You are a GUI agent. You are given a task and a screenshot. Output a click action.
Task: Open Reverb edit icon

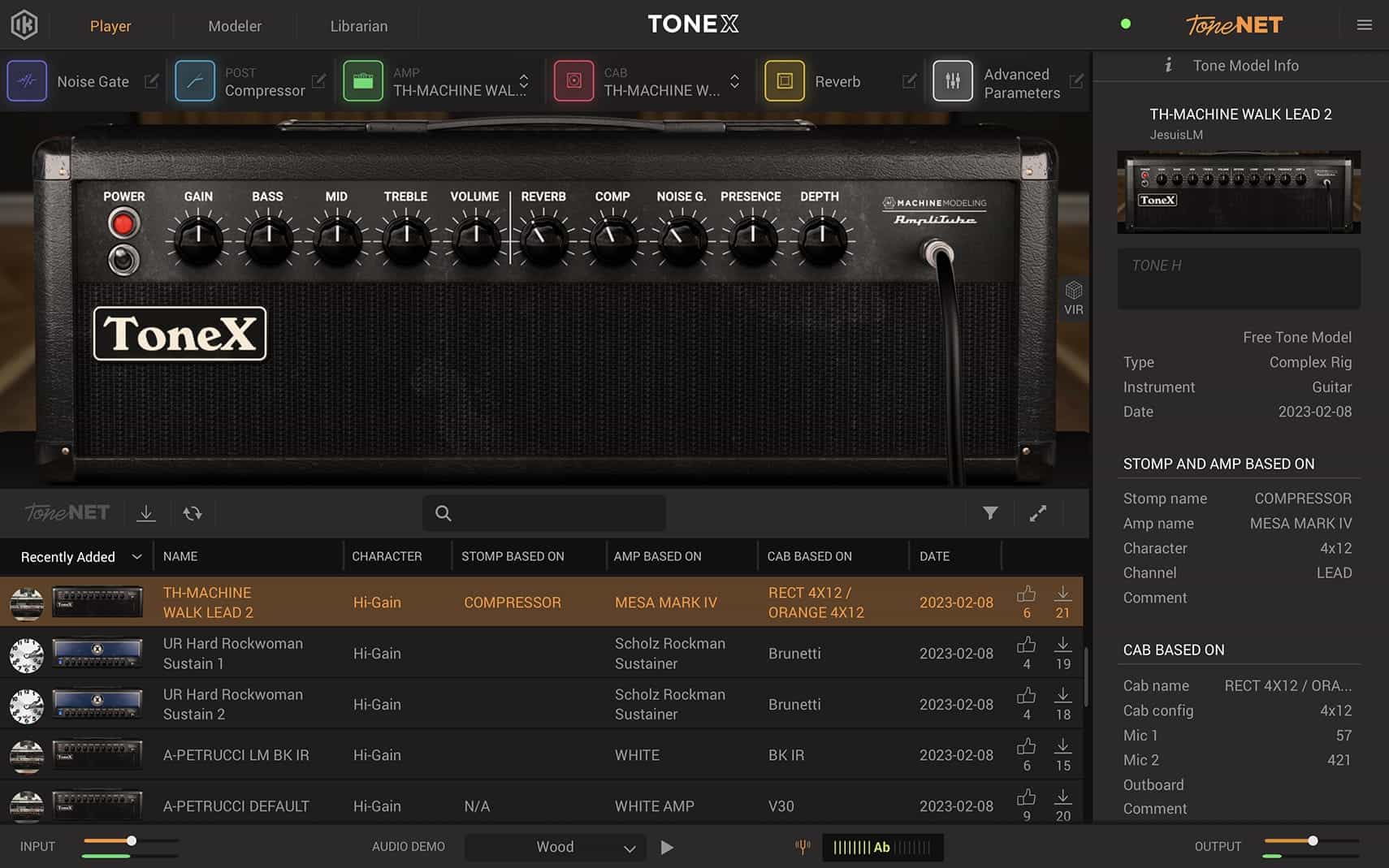tap(909, 81)
